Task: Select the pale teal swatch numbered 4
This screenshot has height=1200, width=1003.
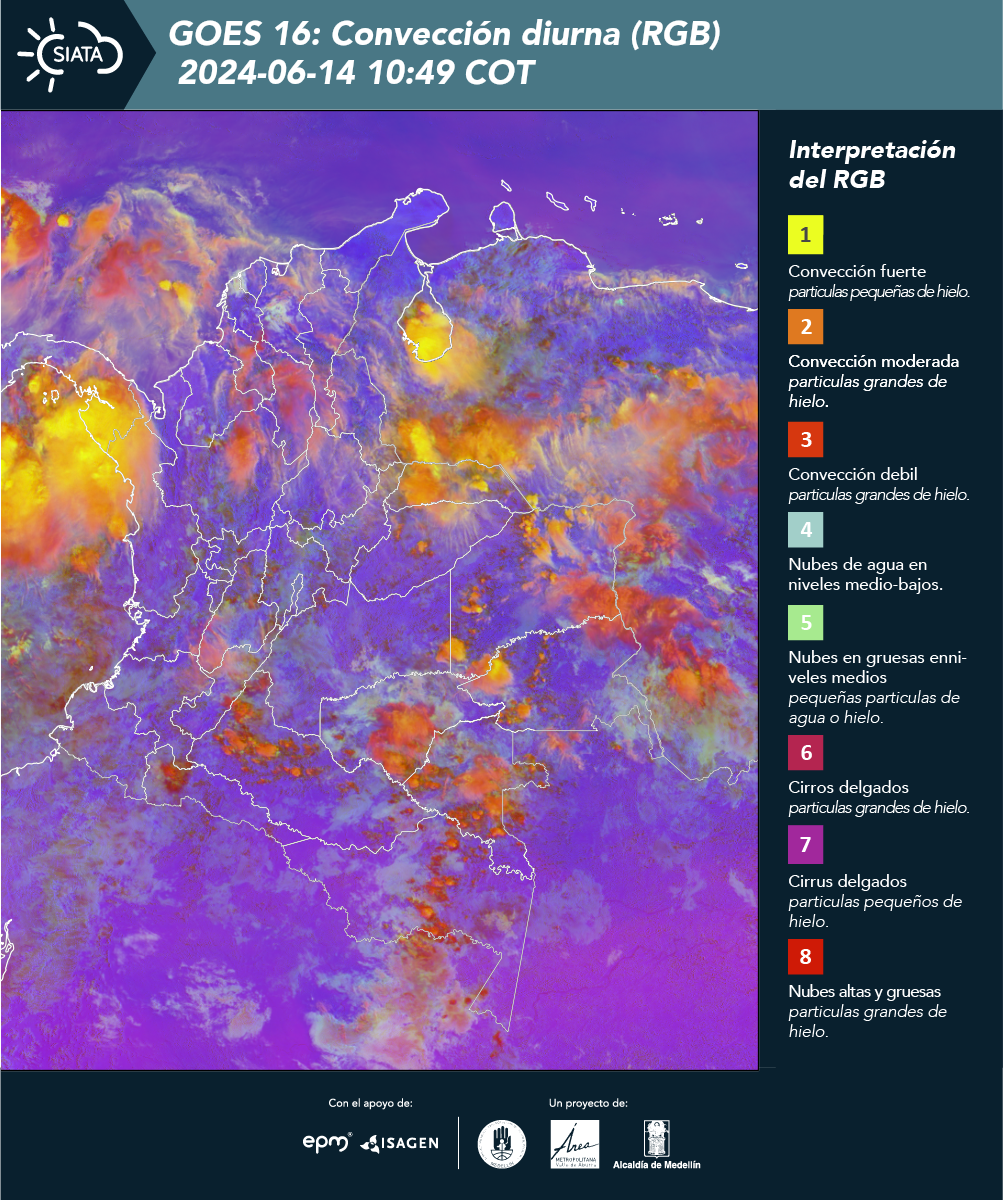Action: (x=805, y=529)
